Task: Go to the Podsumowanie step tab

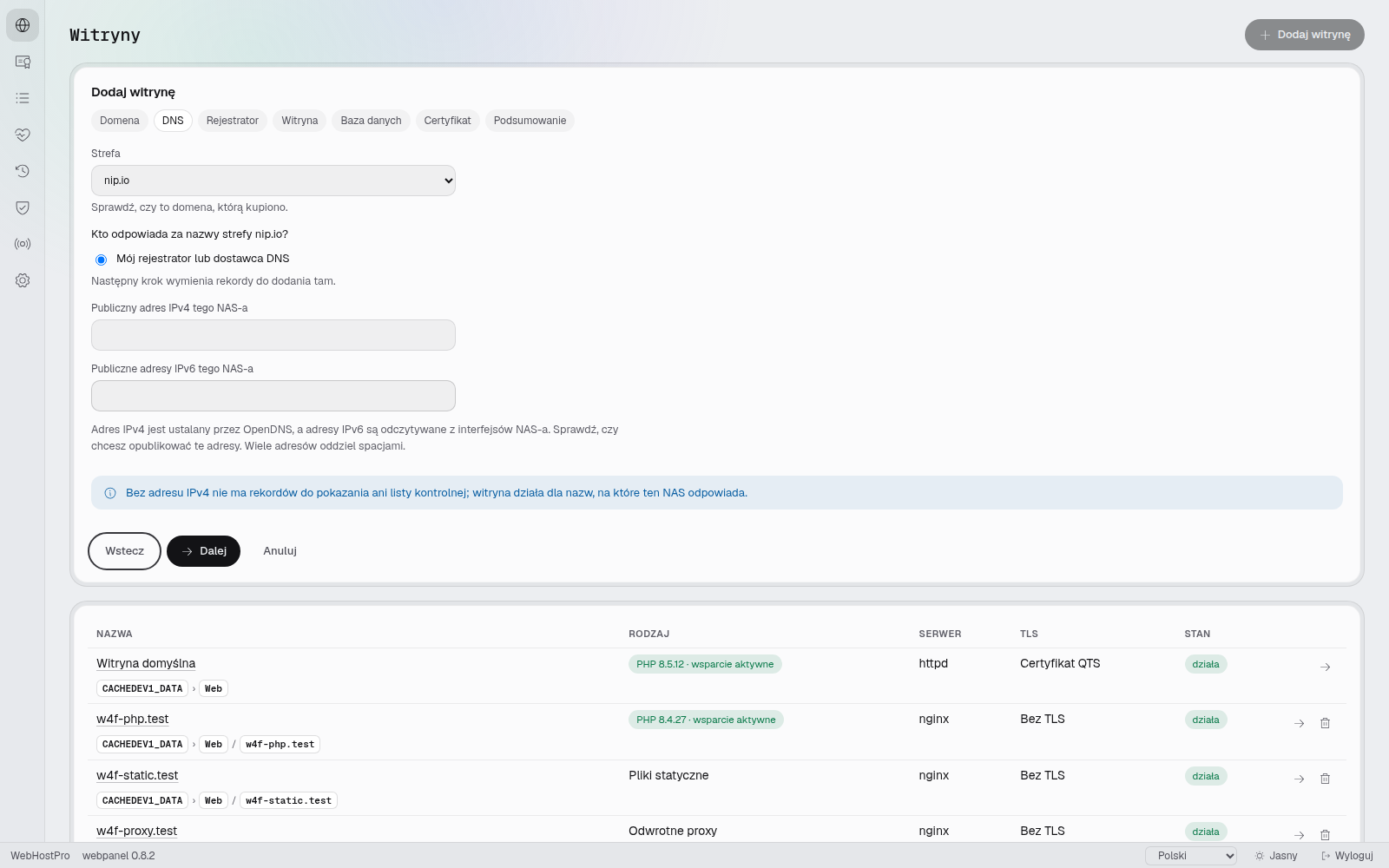Action: [x=530, y=121]
